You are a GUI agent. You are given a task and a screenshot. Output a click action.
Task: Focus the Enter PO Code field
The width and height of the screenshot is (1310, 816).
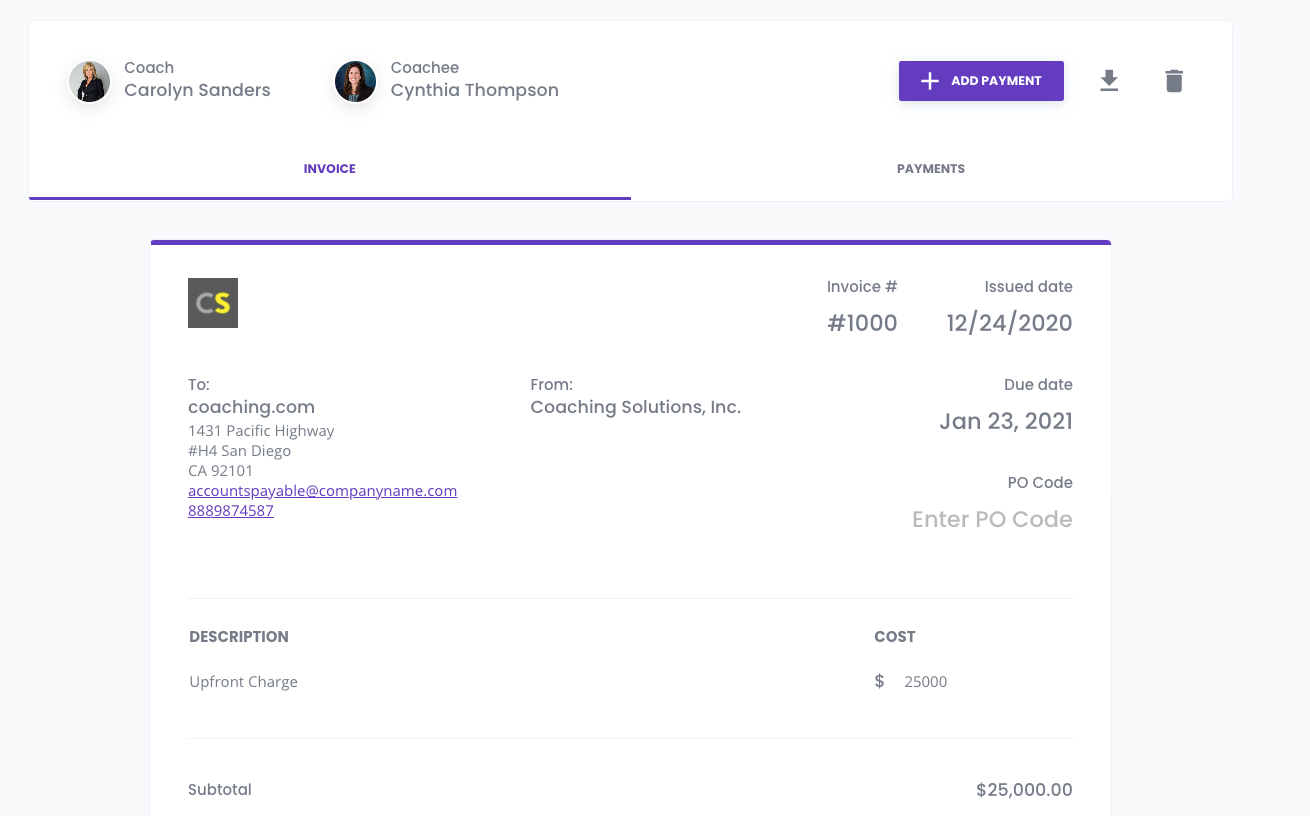992,519
